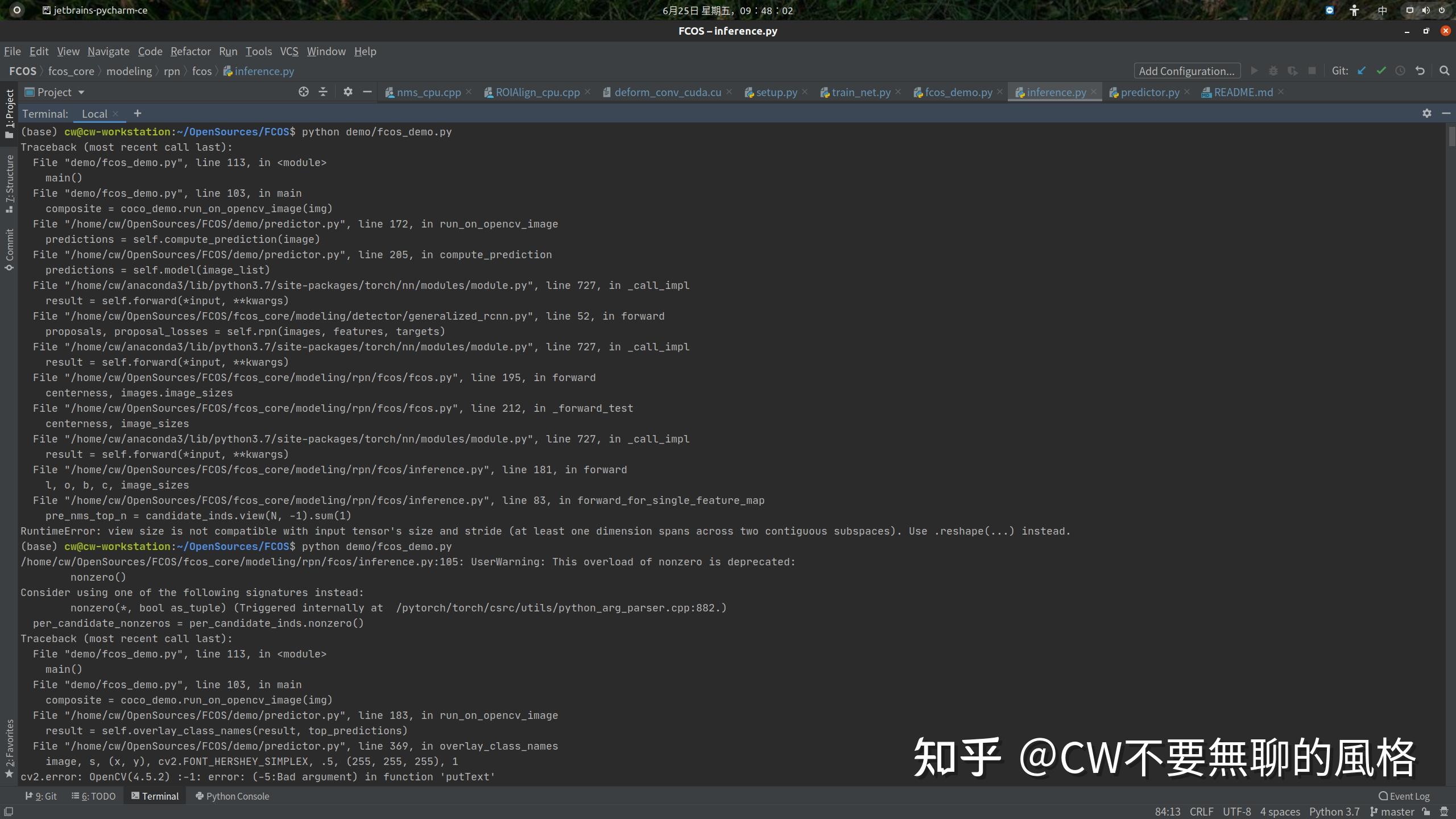Hide the Project panel with minus icon

pos(367,92)
